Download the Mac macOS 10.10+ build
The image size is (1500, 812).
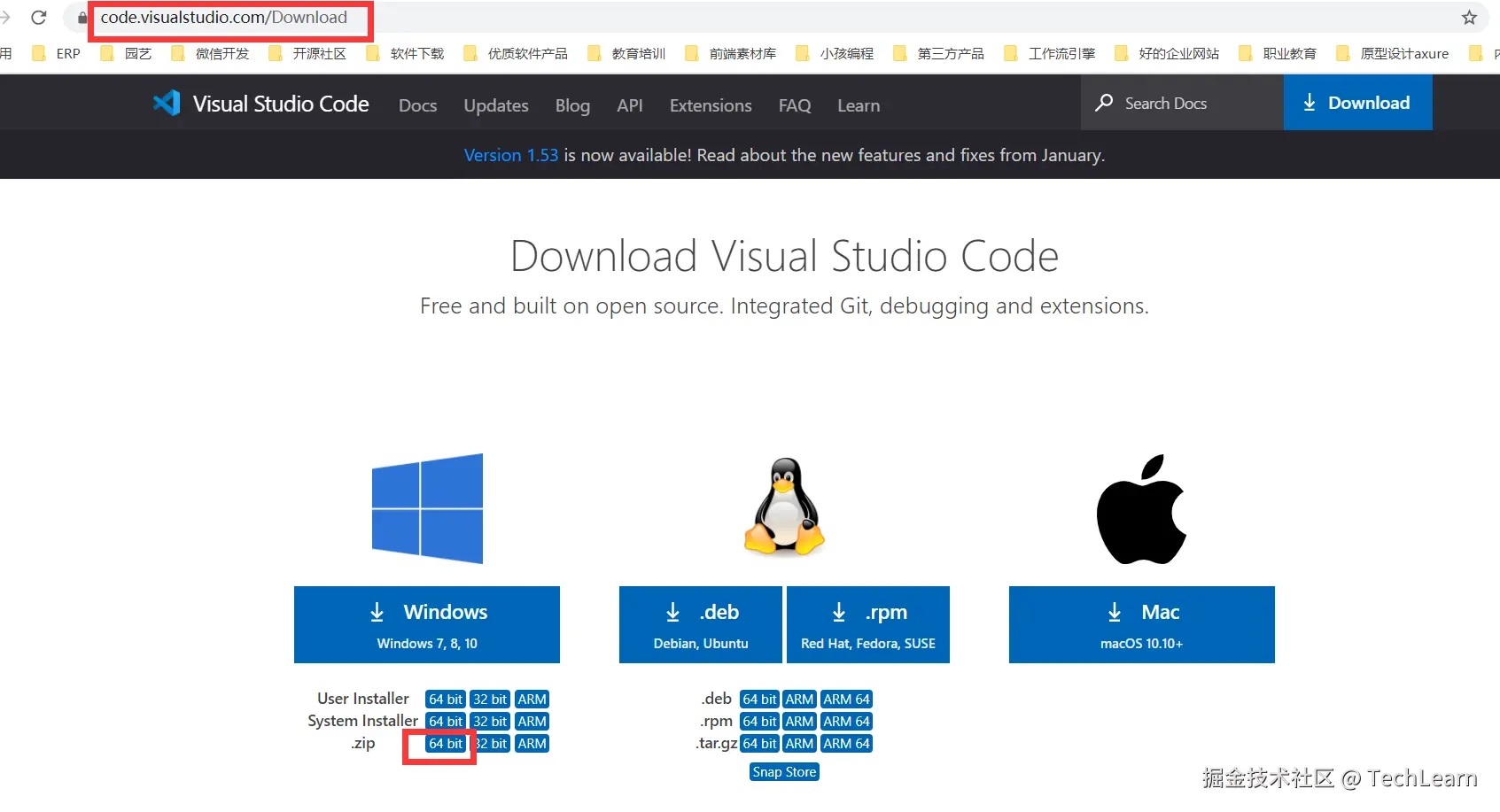pyautogui.click(x=1142, y=624)
